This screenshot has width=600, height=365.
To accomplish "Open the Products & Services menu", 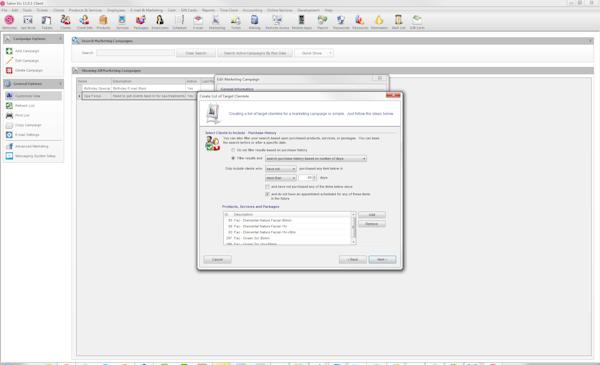I will 85,10.
